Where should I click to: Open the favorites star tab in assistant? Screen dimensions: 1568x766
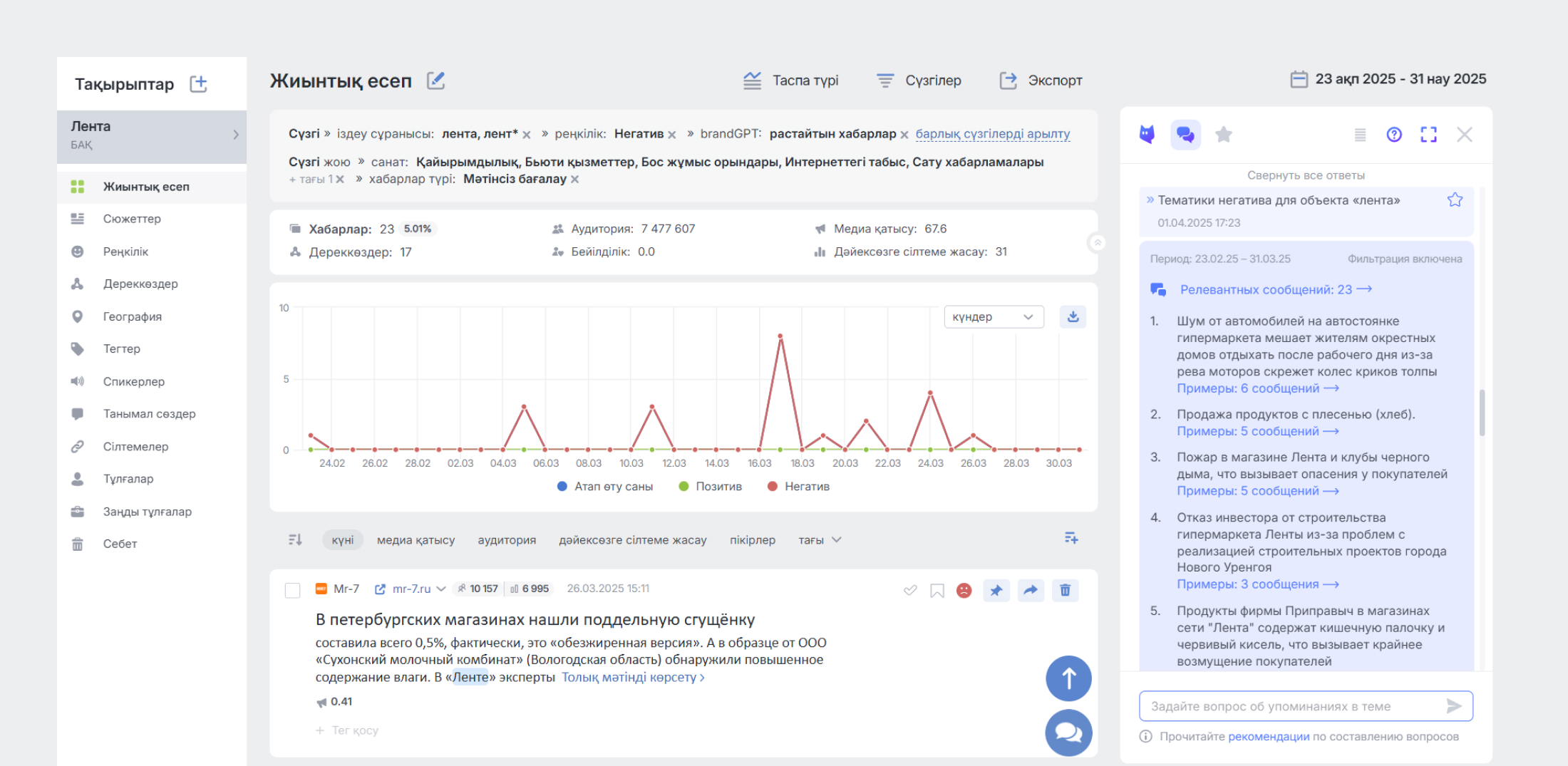pos(1224,135)
